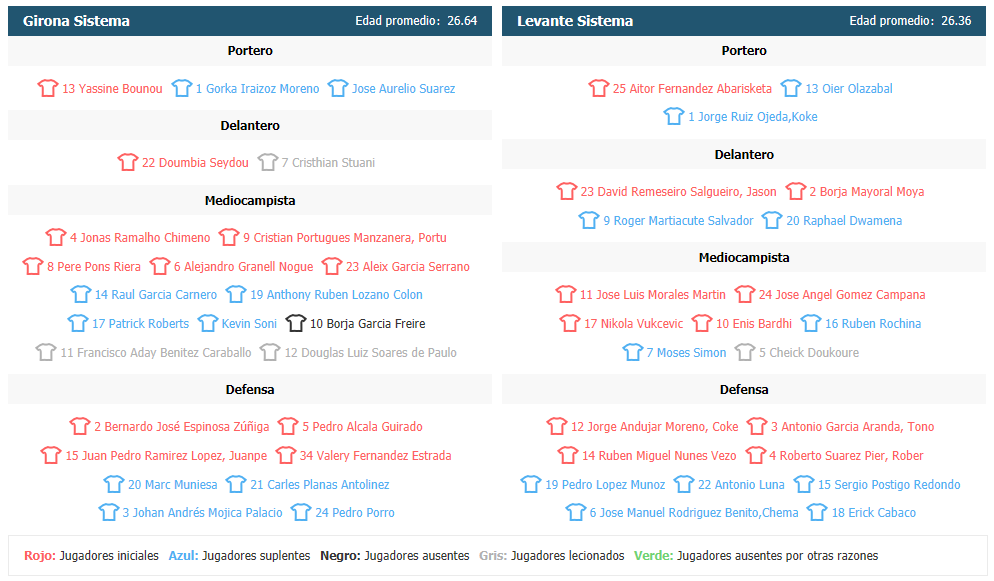Click the gray jersey icon beside Cheick Doukoure

coord(745,352)
